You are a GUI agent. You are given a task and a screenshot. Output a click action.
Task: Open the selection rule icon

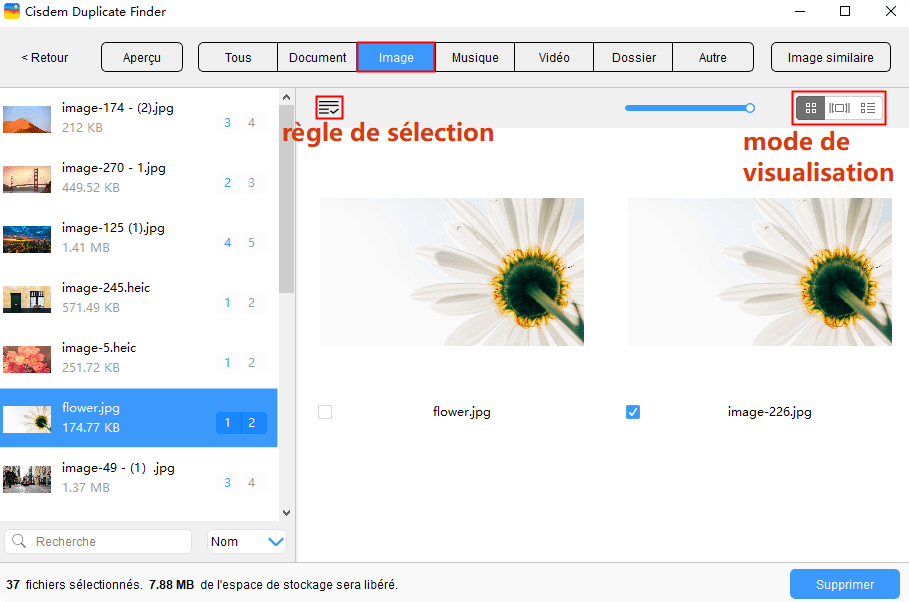(327, 105)
